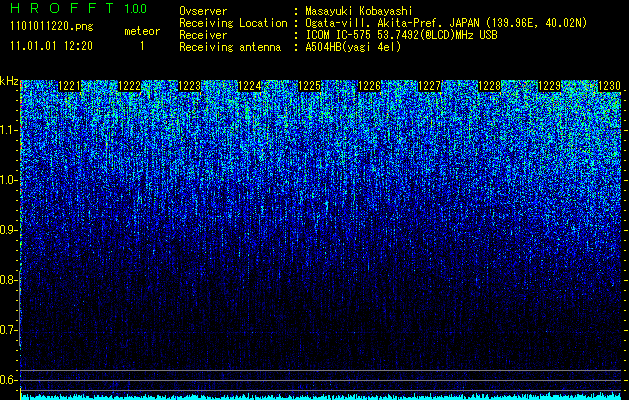629x400 pixels.
Task: Click the 1229 time marker
Action: pos(549,87)
